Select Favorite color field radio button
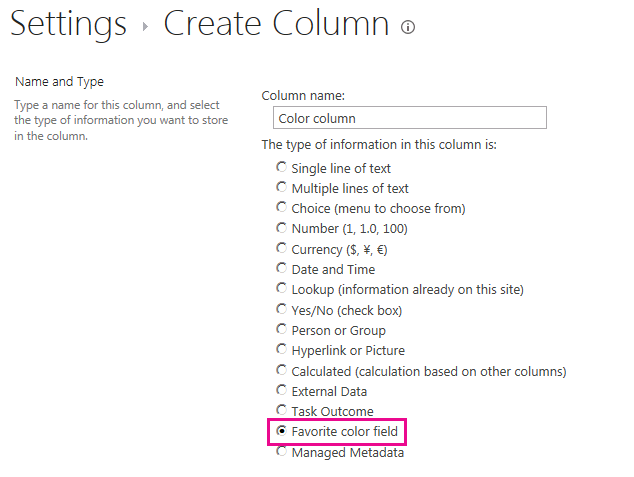 282,432
